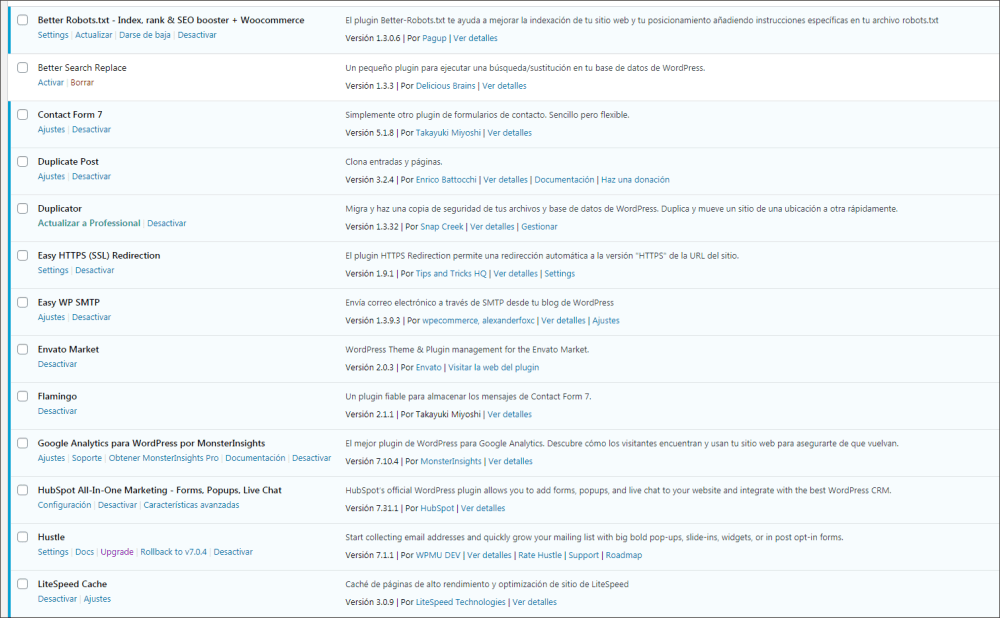Click Visitar la web del plugin

[494, 367]
